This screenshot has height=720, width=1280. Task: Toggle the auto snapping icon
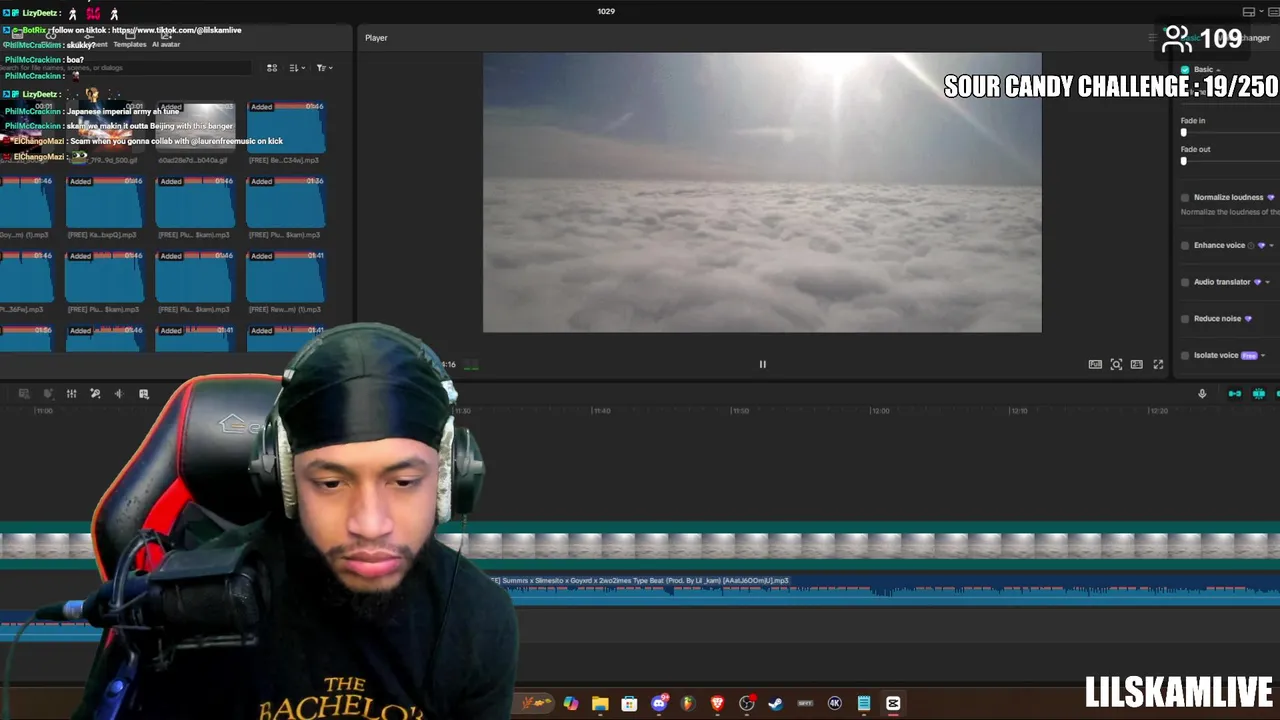click(1259, 394)
